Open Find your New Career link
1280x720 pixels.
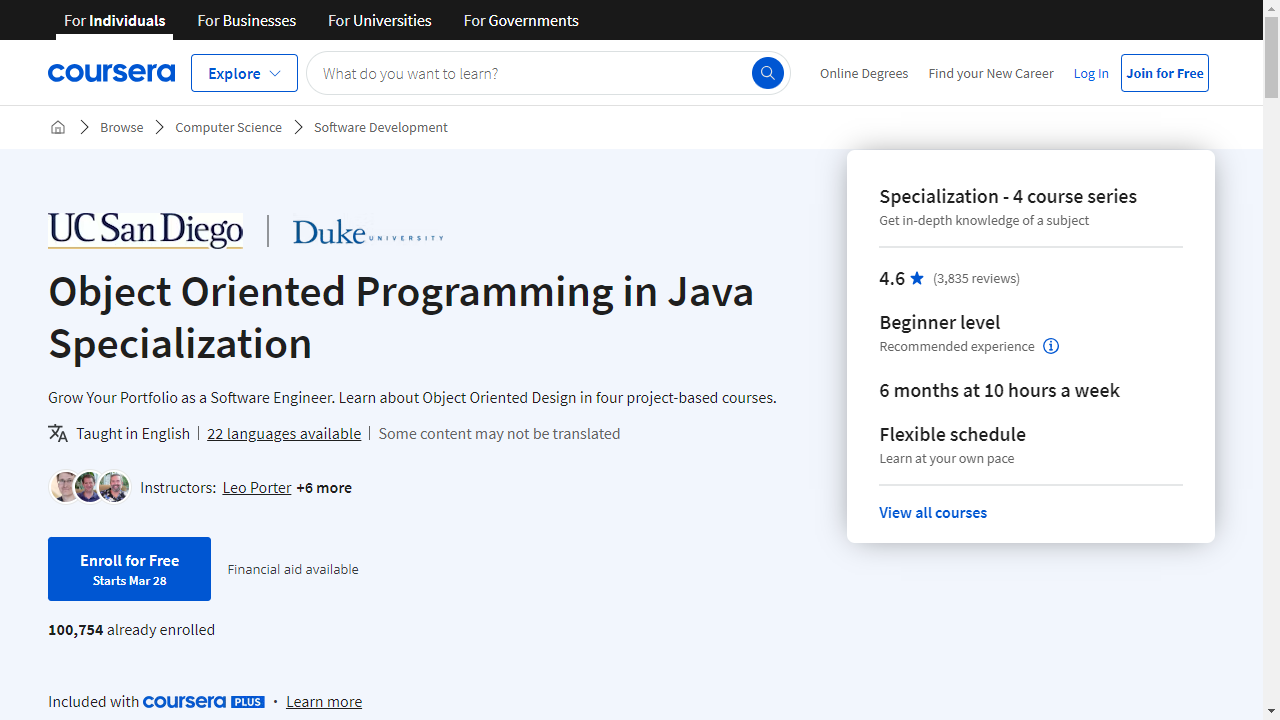991,73
